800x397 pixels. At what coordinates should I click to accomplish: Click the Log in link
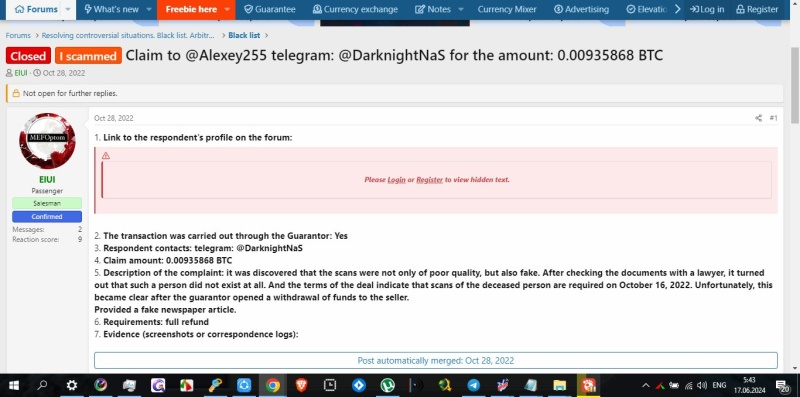coord(707,9)
